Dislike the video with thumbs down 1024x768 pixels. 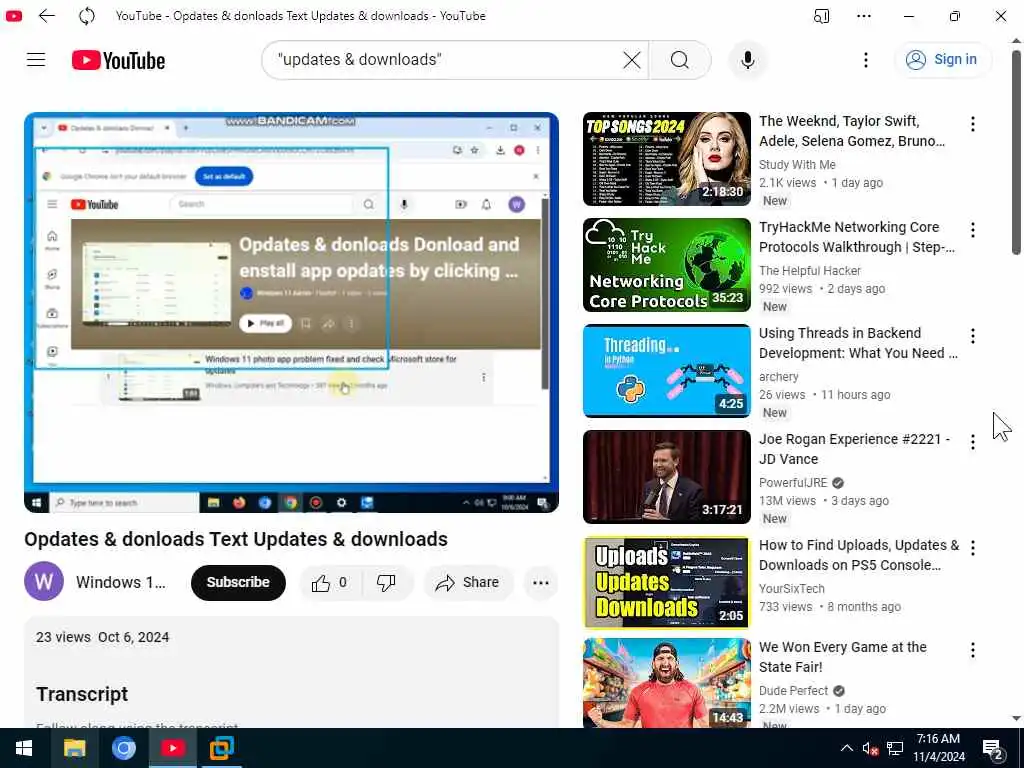coord(386,583)
